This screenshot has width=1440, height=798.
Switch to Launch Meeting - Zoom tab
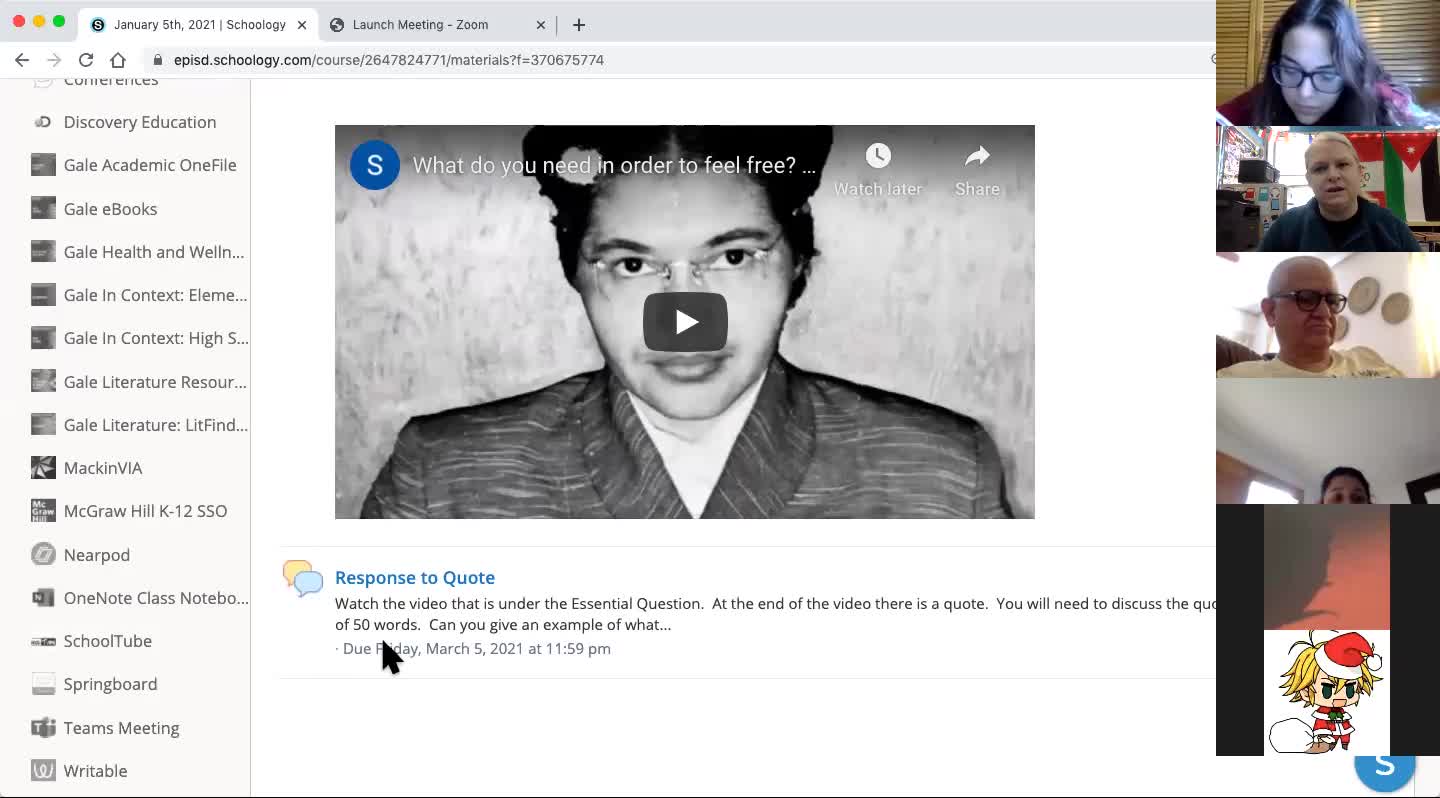(420, 24)
